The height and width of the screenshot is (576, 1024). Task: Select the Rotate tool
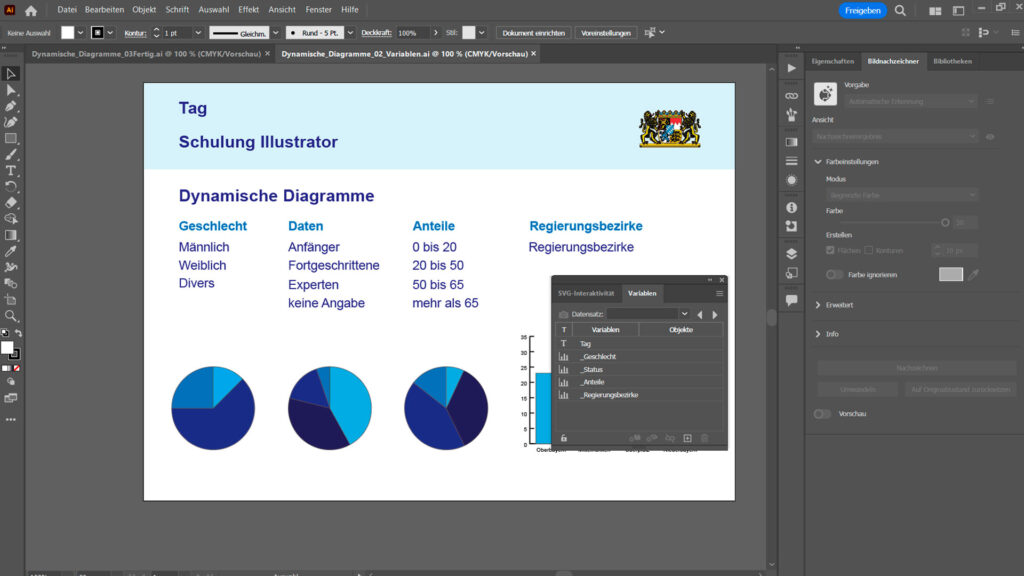coord(10,187)
